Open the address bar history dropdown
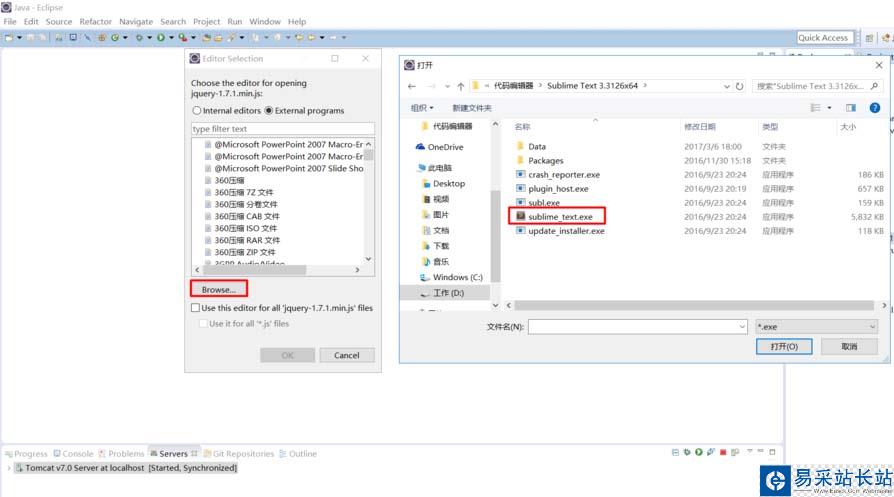 [727, 86]
